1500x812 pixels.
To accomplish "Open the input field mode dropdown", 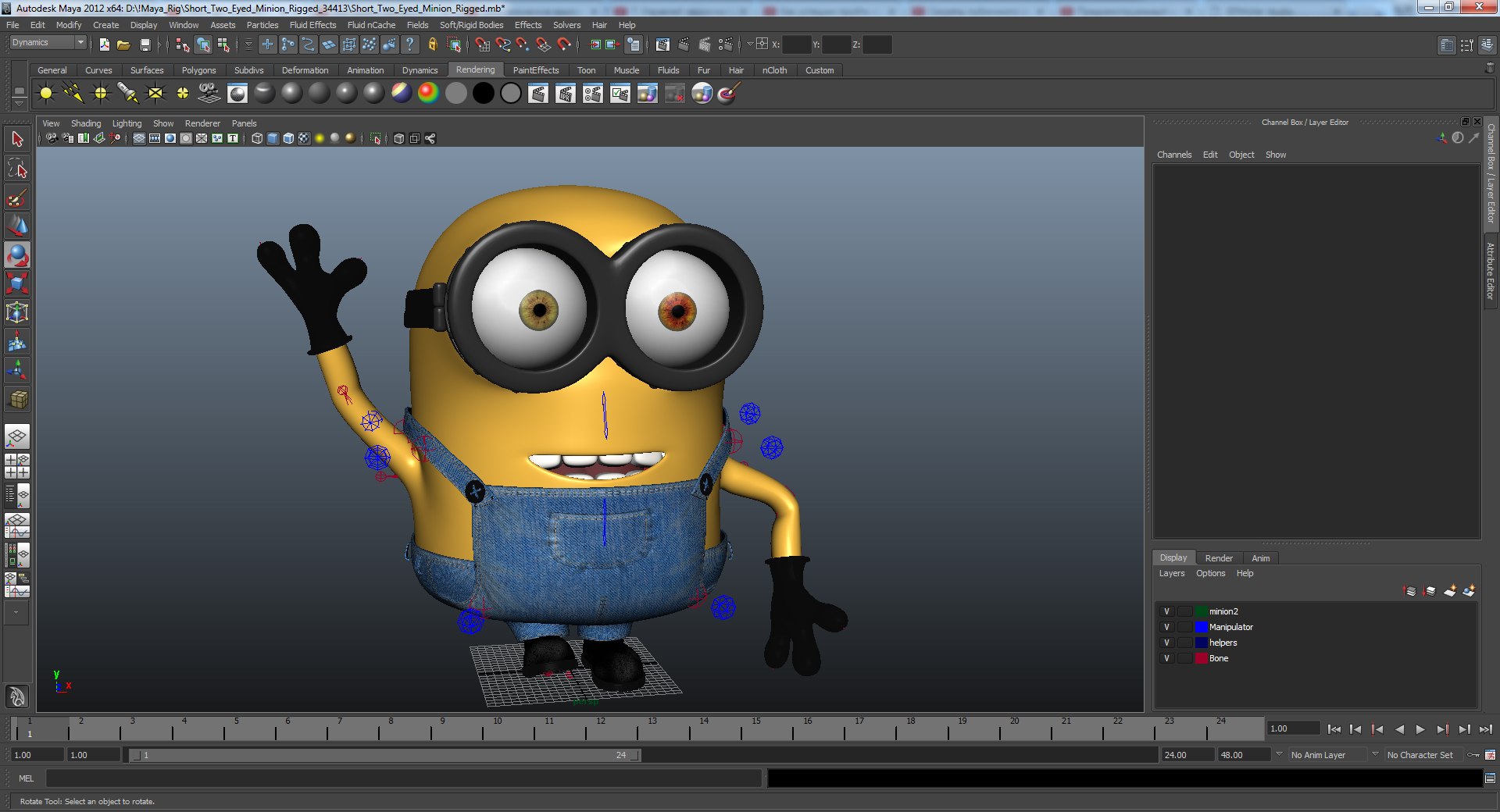I will tap(750, 45).
